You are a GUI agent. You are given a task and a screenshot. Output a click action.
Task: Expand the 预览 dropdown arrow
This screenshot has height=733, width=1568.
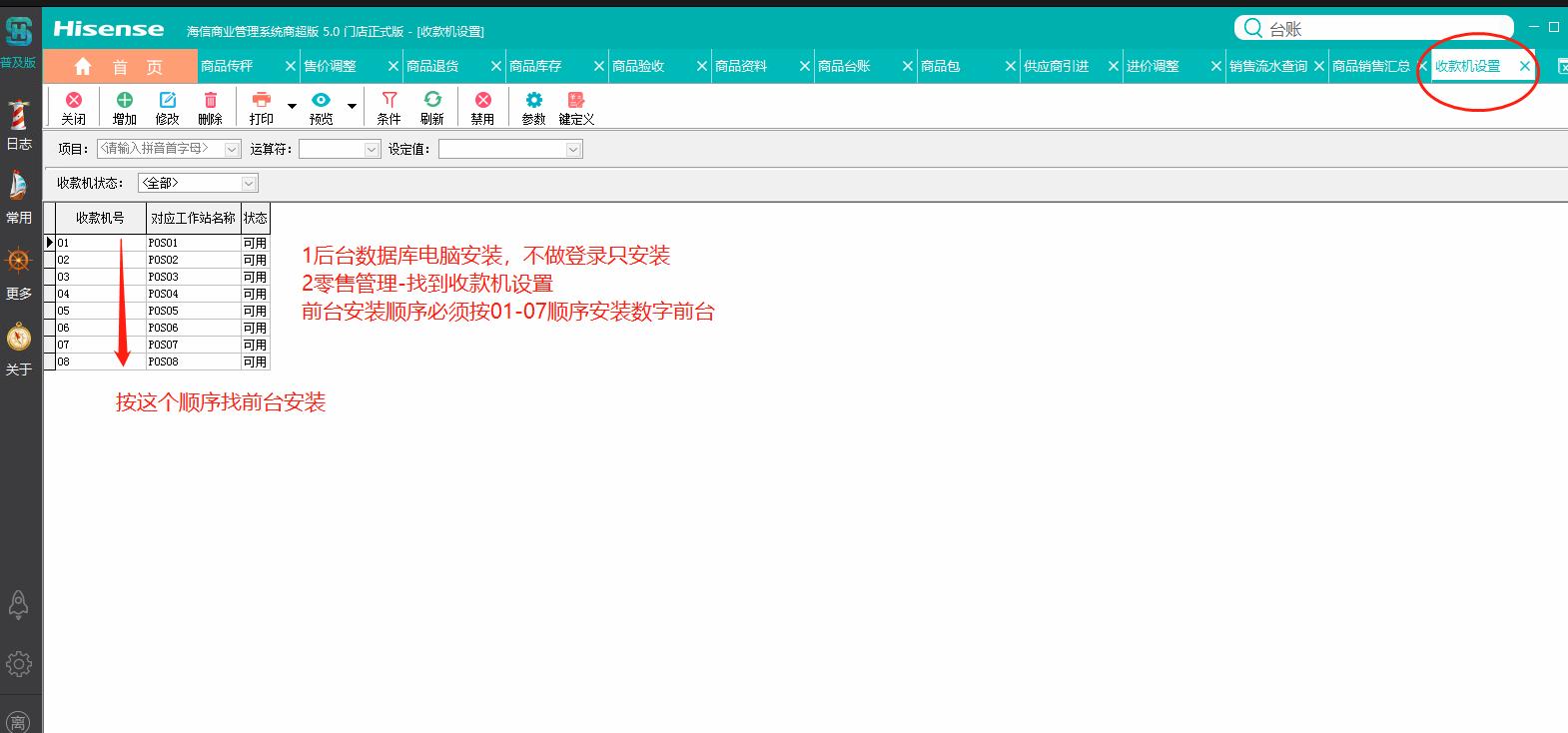[x=352, y=106]
